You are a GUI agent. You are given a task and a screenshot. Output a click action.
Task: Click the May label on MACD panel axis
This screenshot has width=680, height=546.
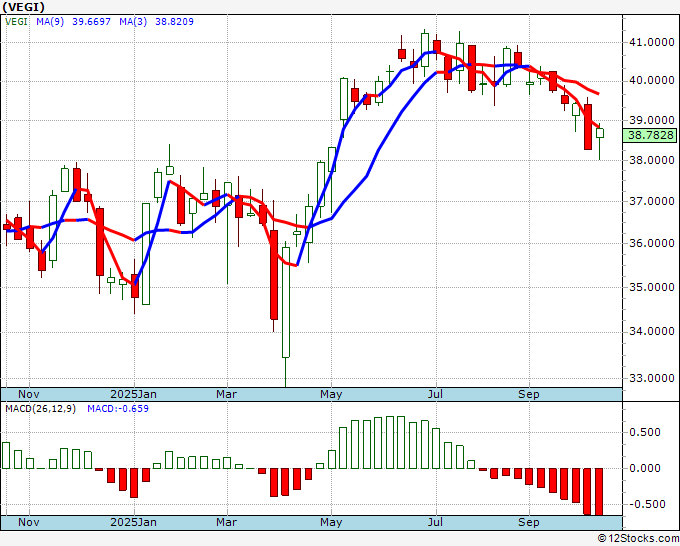[x=331, y=522]
